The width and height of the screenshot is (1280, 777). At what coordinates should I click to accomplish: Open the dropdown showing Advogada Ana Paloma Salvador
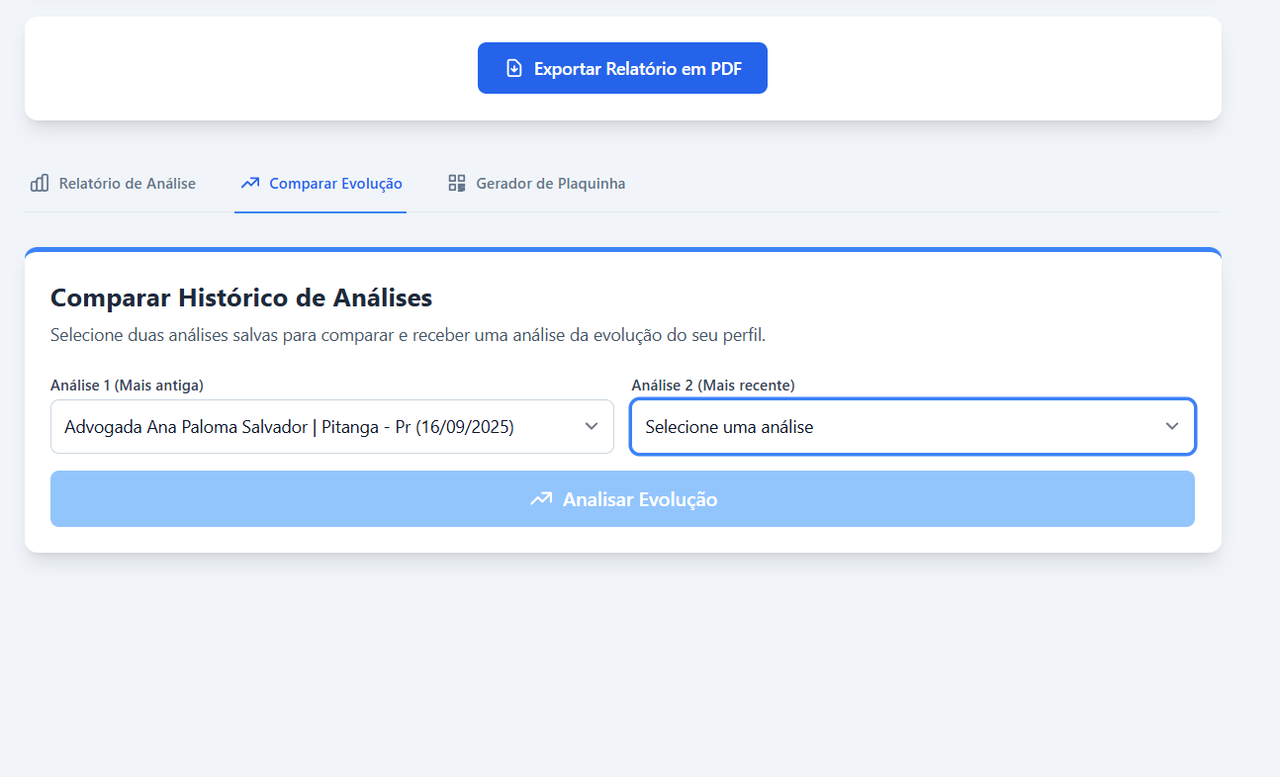[x=332, y=427]
